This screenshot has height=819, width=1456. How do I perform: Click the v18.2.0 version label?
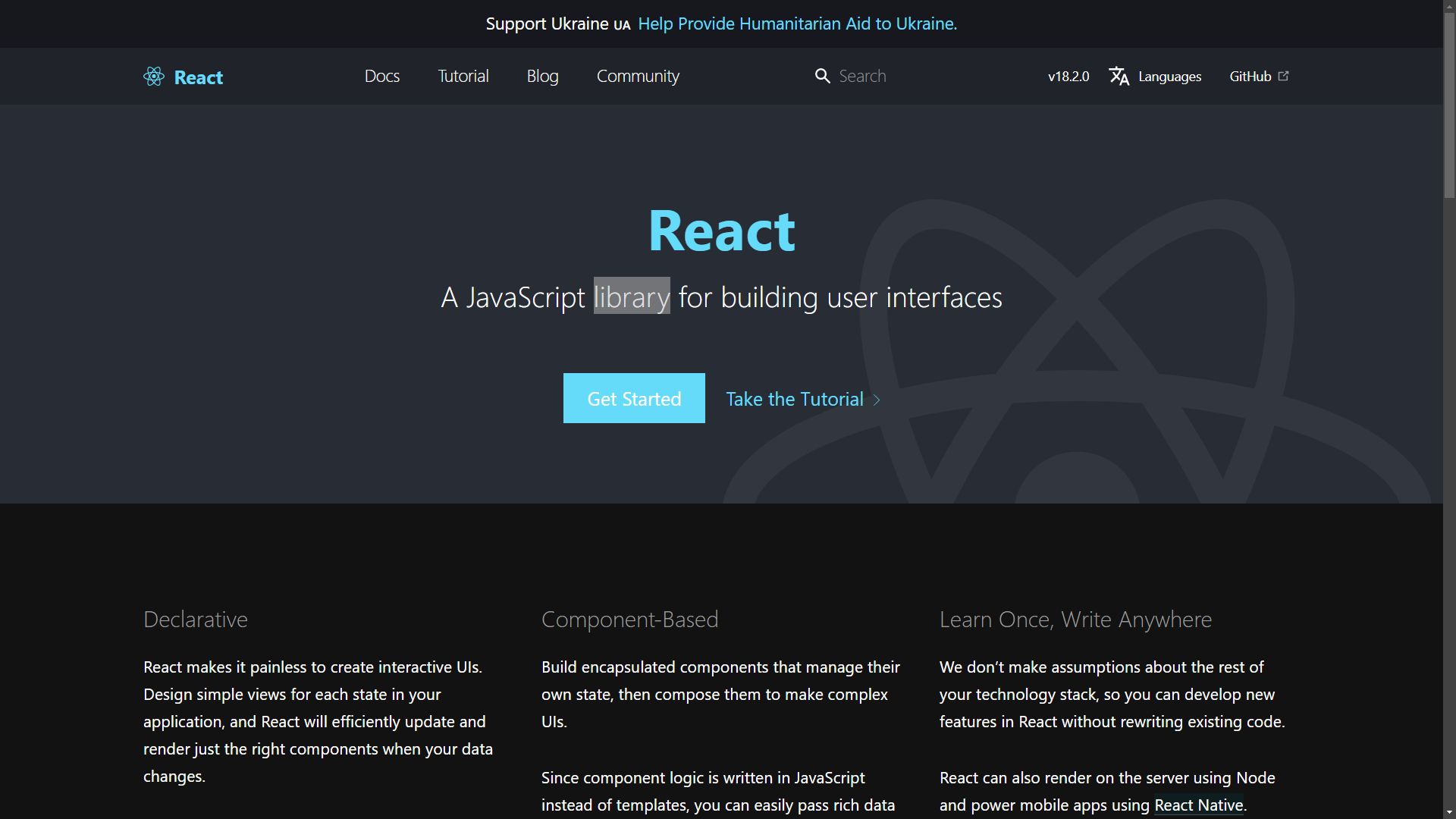pyautogui.click(x=1068, y=76)
